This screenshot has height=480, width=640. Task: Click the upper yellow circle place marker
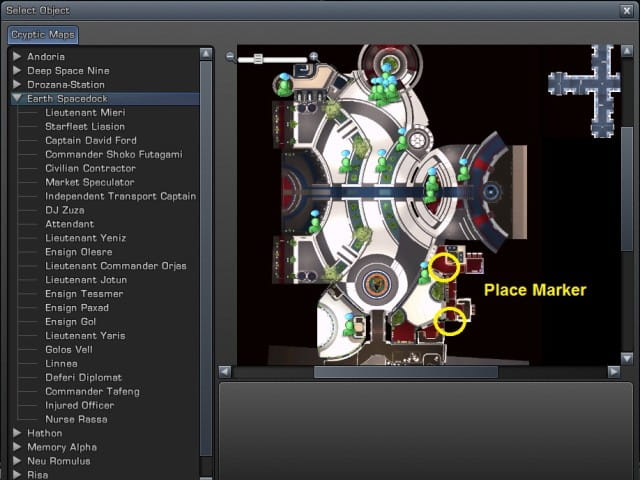coord(444,267)
